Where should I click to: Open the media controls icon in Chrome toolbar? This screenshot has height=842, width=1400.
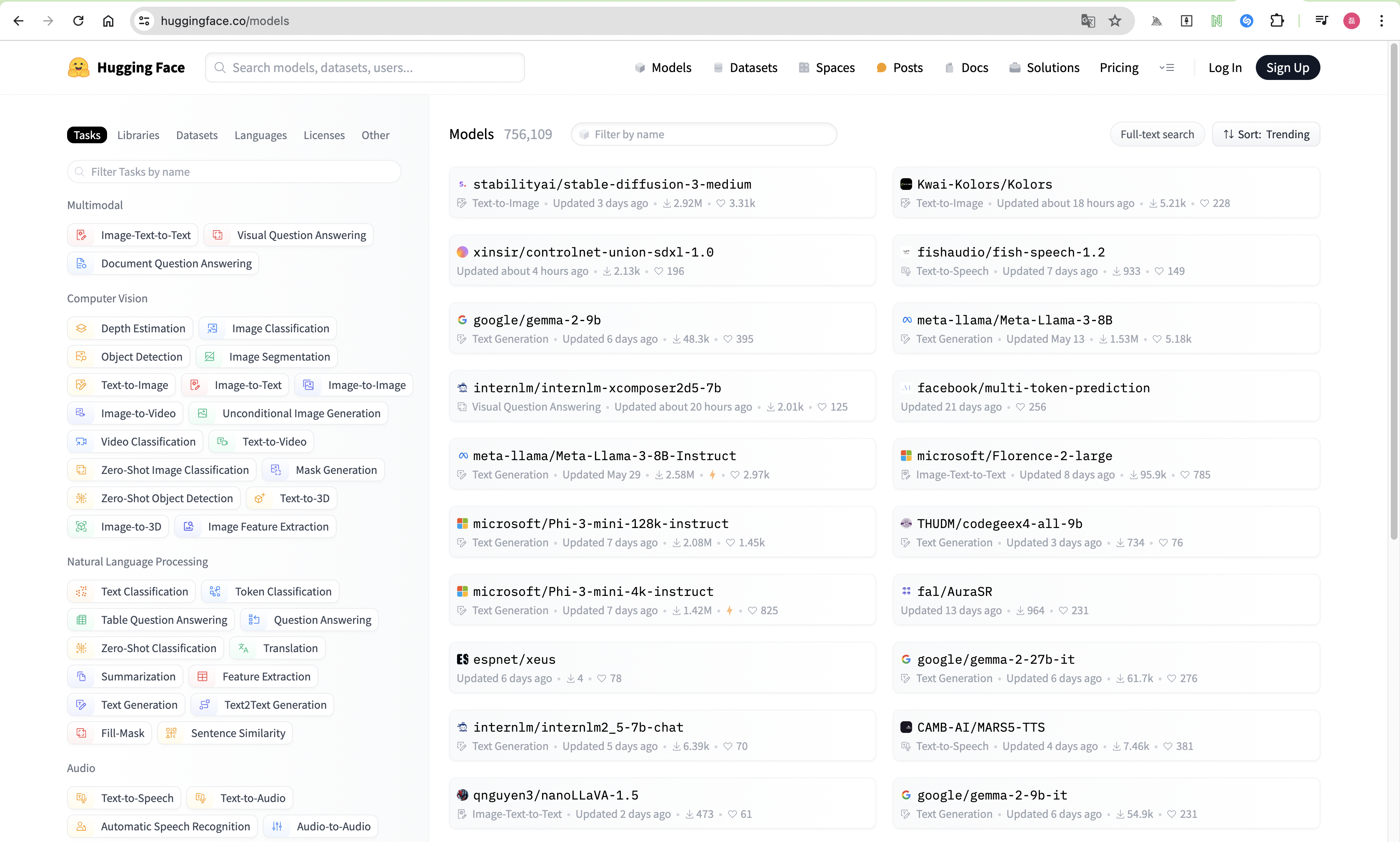click(x=1321, y=21)
